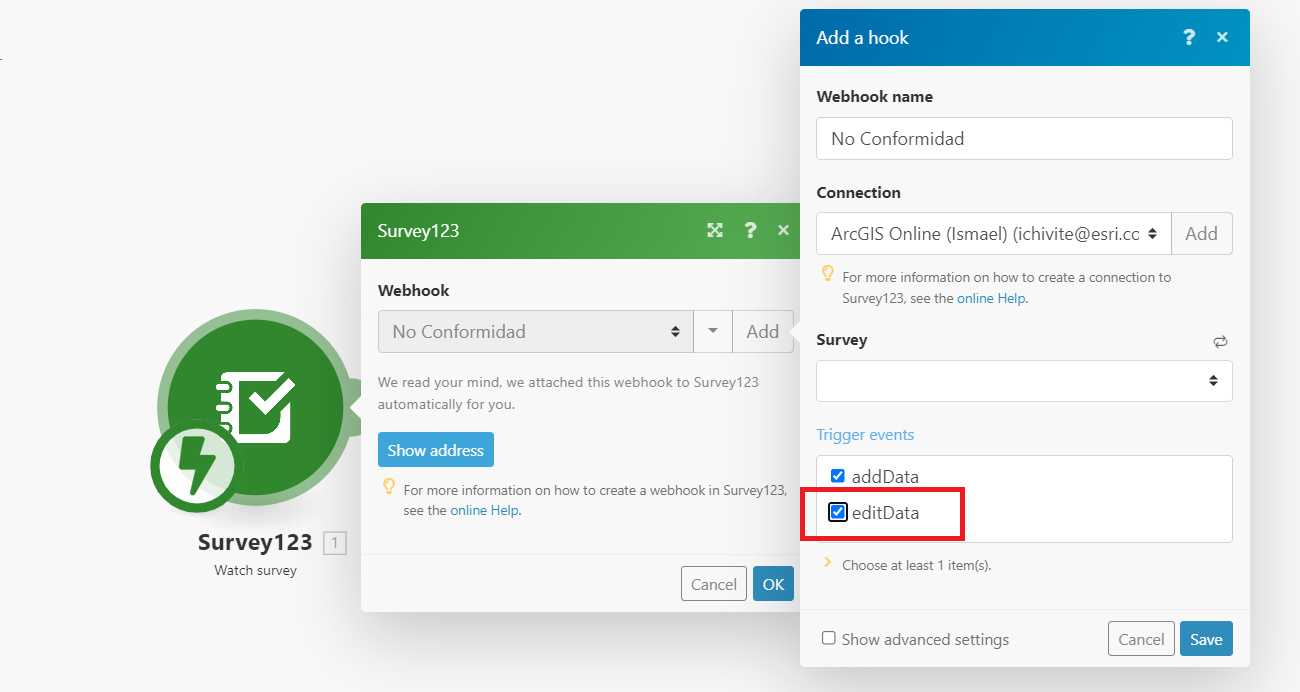Save the new hook
Screen dimensions: 1300x692
click(x=1206, y=639)
